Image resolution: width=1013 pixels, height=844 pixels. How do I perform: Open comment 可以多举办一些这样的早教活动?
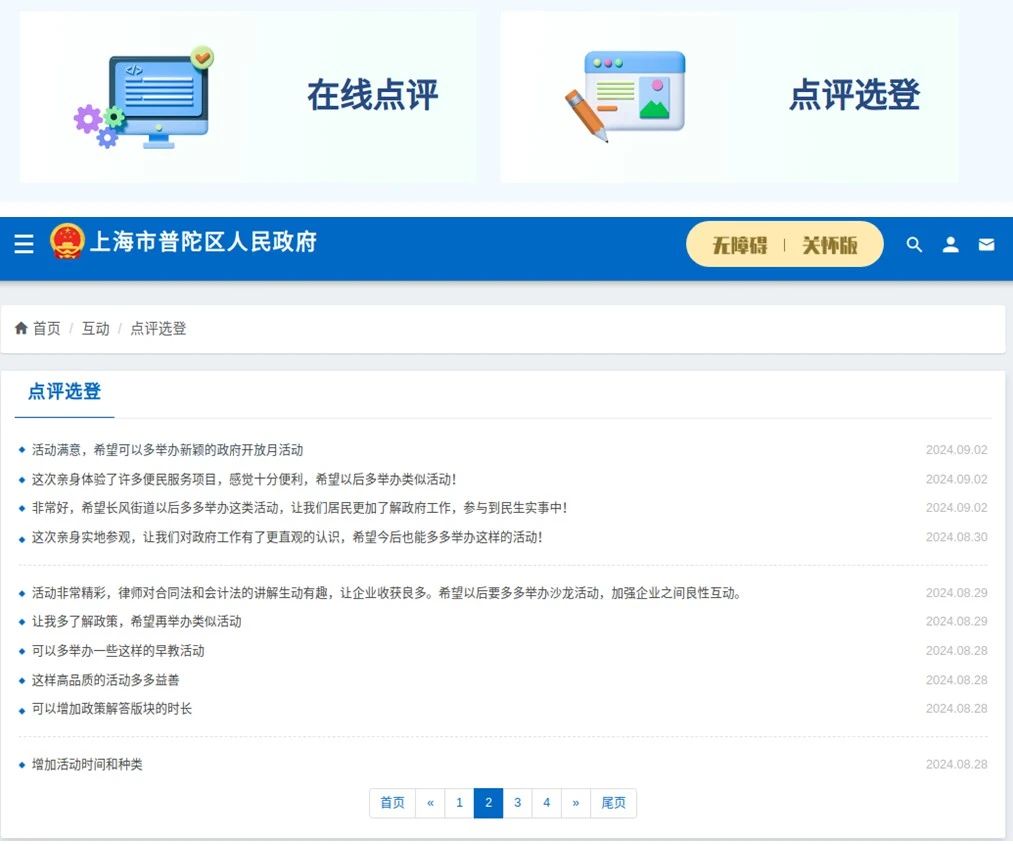pos(118,651)
